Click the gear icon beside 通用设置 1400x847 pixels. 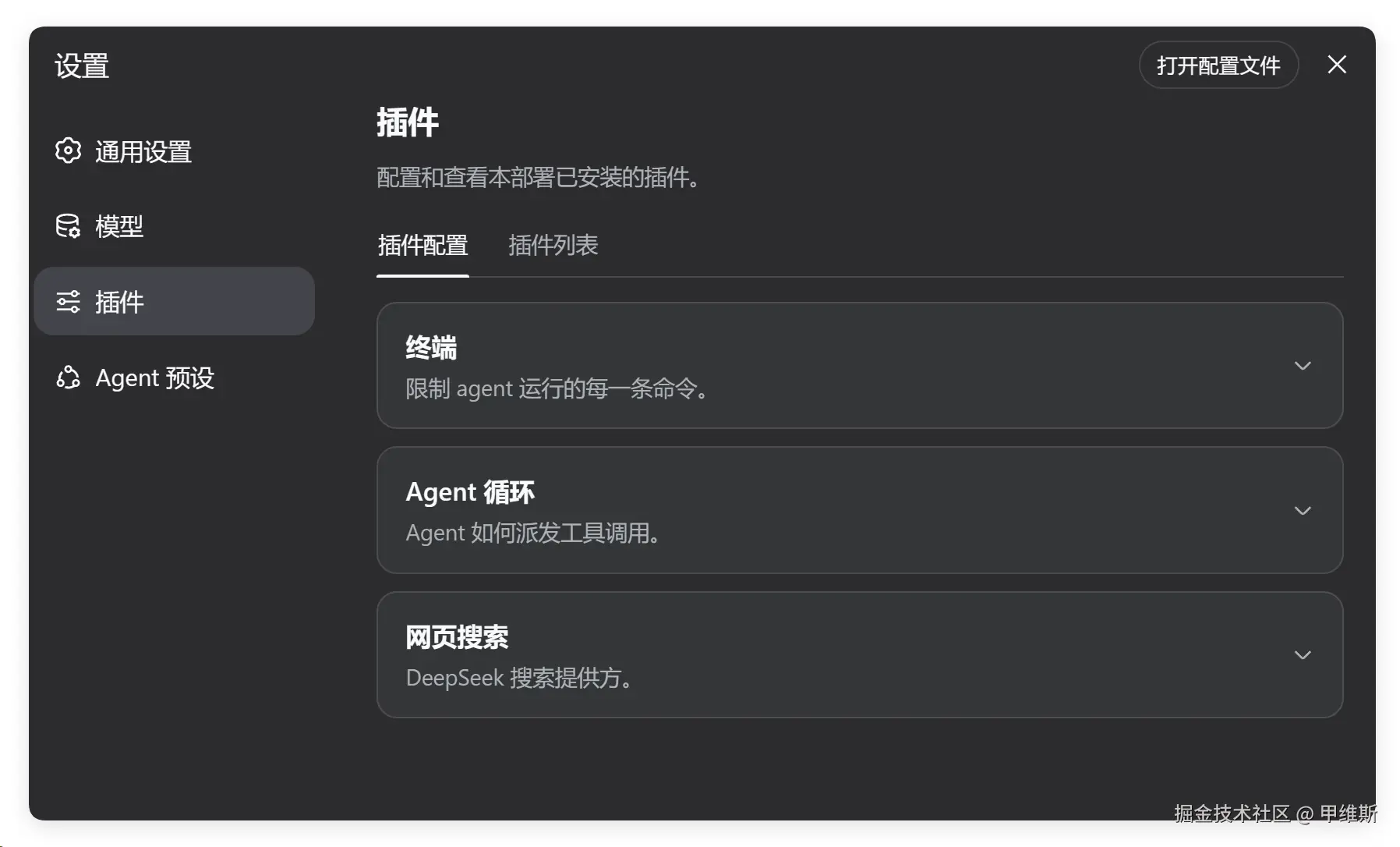pos(68,151)
